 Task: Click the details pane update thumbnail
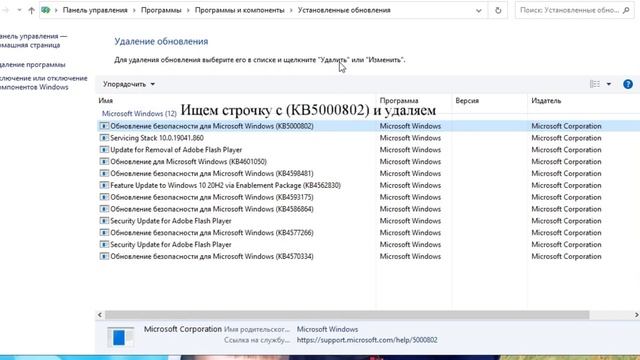click(120, 337)
